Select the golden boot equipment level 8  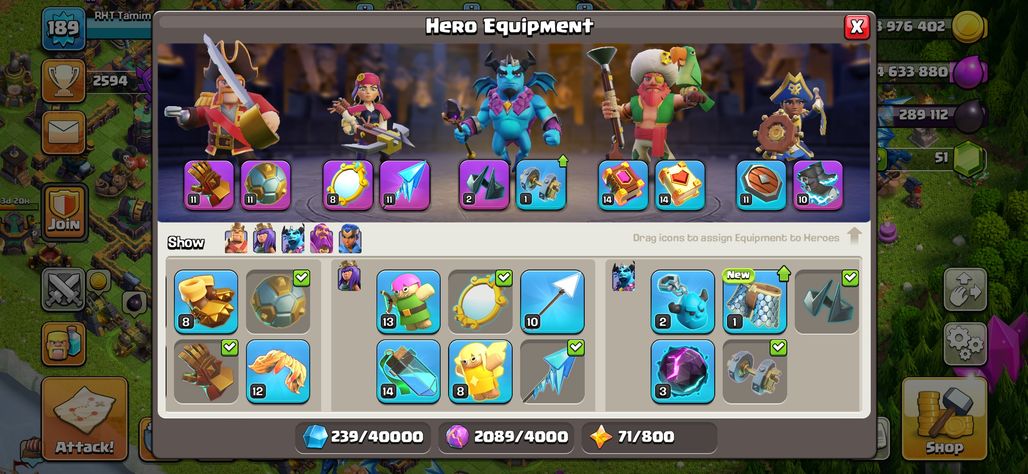[206, 302]
